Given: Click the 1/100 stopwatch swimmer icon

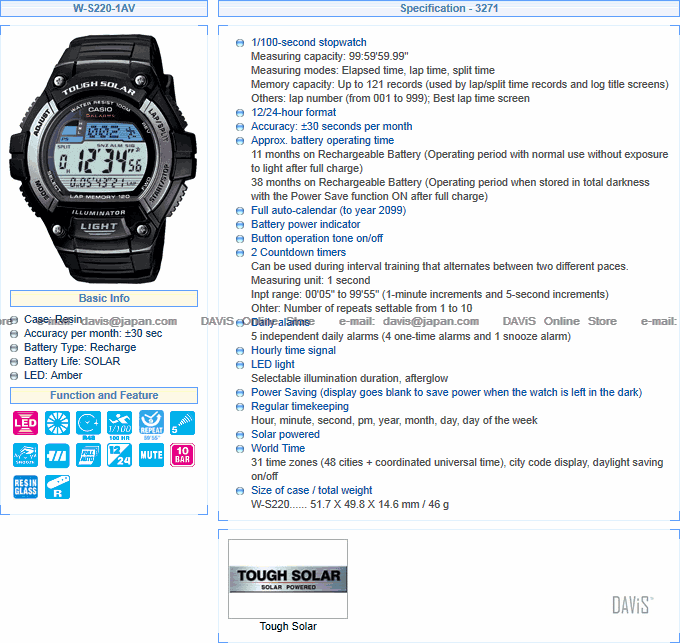Looking at the screenshot, I should tap(120, 425).
